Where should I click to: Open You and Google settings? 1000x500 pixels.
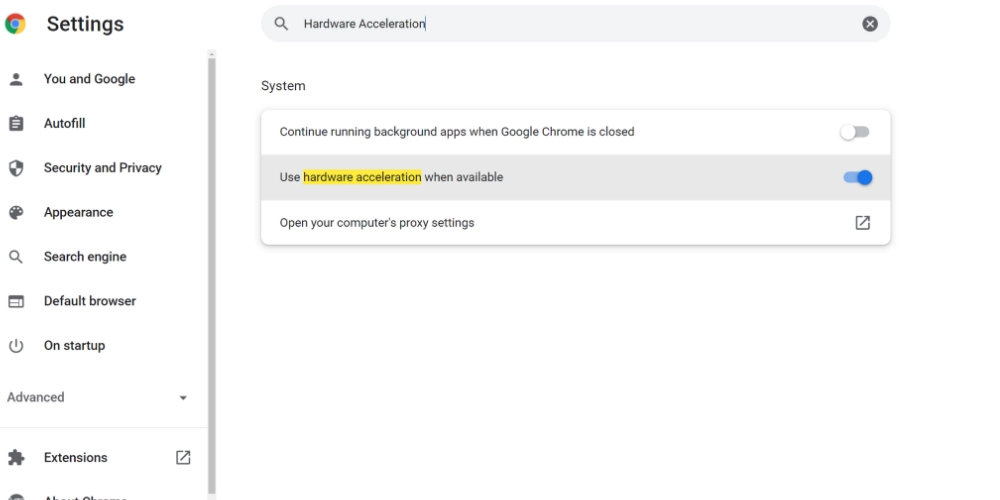coord(89,79)
